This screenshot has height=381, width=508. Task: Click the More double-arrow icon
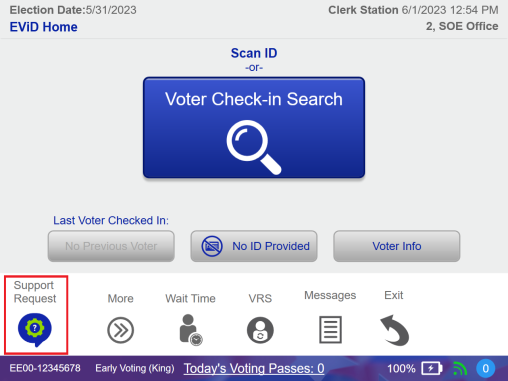(121, 330)
